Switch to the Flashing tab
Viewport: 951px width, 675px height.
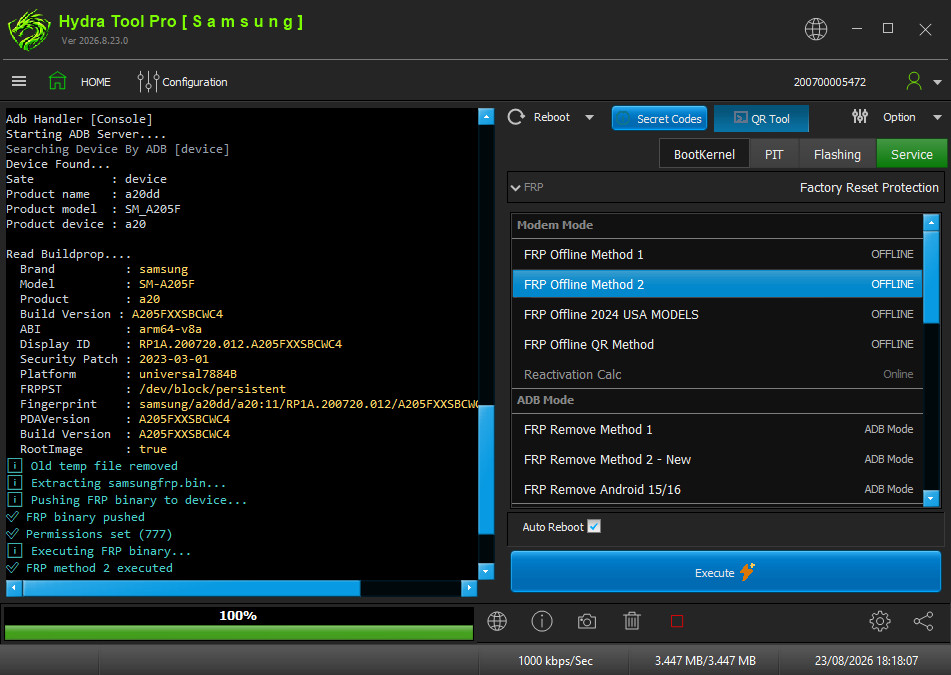point(837,154)
